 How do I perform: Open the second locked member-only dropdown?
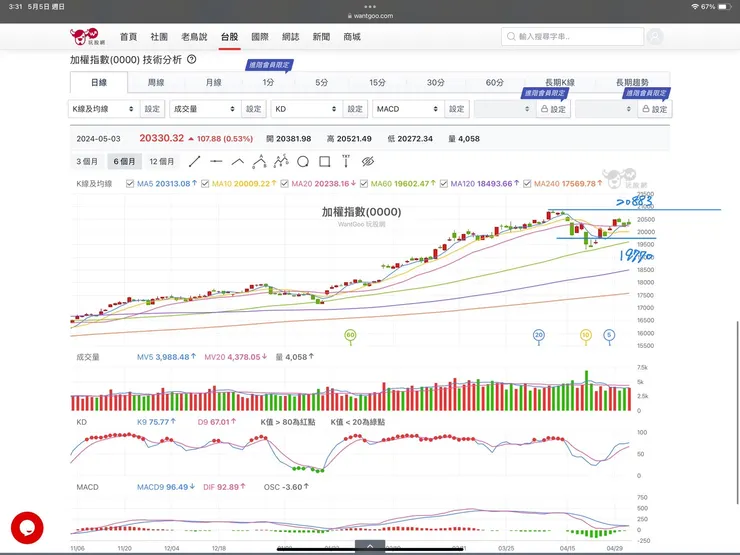point(606,109)
